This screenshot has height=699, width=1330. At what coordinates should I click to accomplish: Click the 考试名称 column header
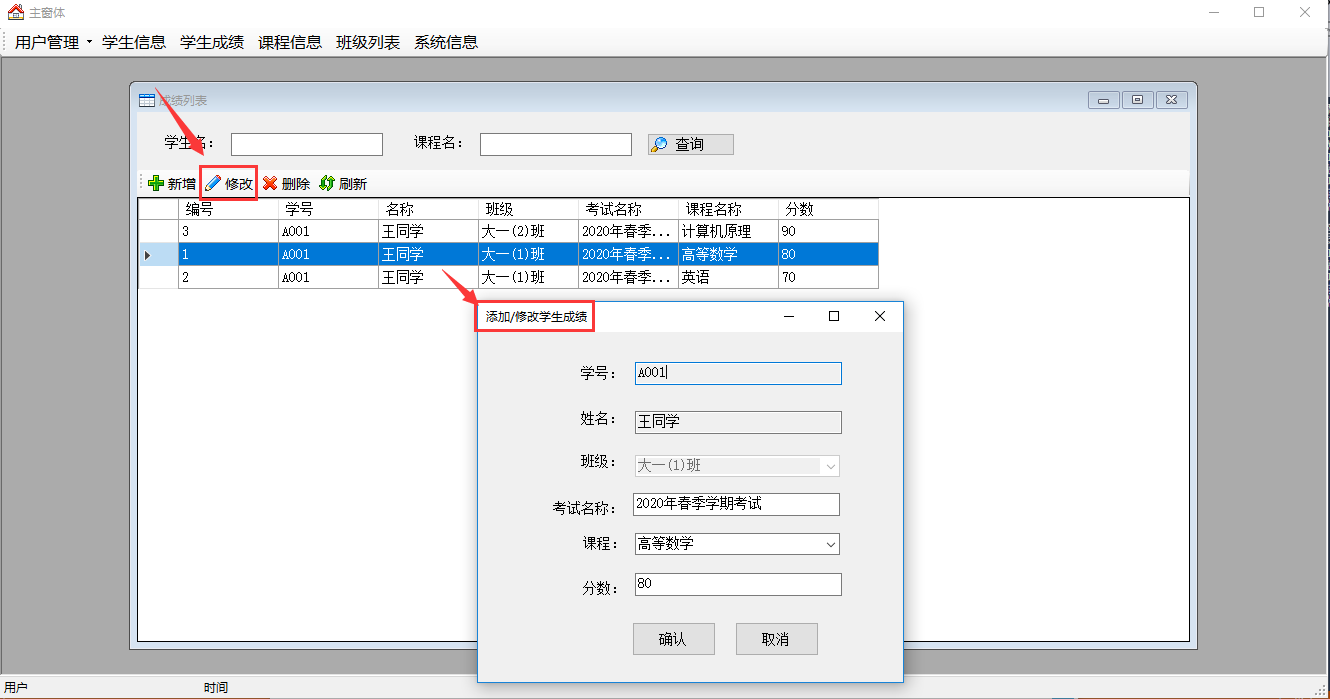(x=628, y=209)
